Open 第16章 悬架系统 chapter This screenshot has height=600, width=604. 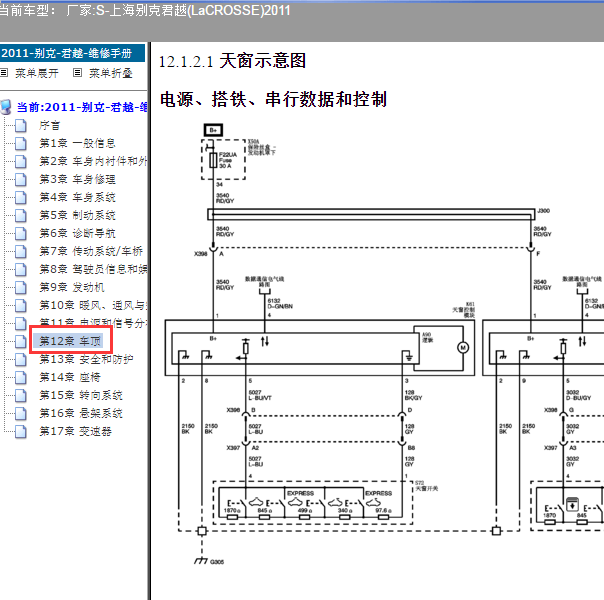(x=81, y=414)
